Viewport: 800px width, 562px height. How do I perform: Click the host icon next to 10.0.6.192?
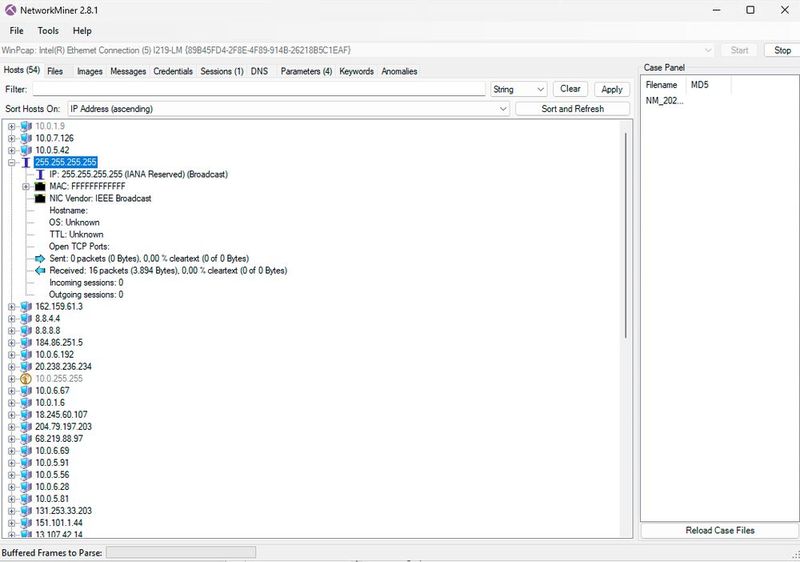[26, 354]
